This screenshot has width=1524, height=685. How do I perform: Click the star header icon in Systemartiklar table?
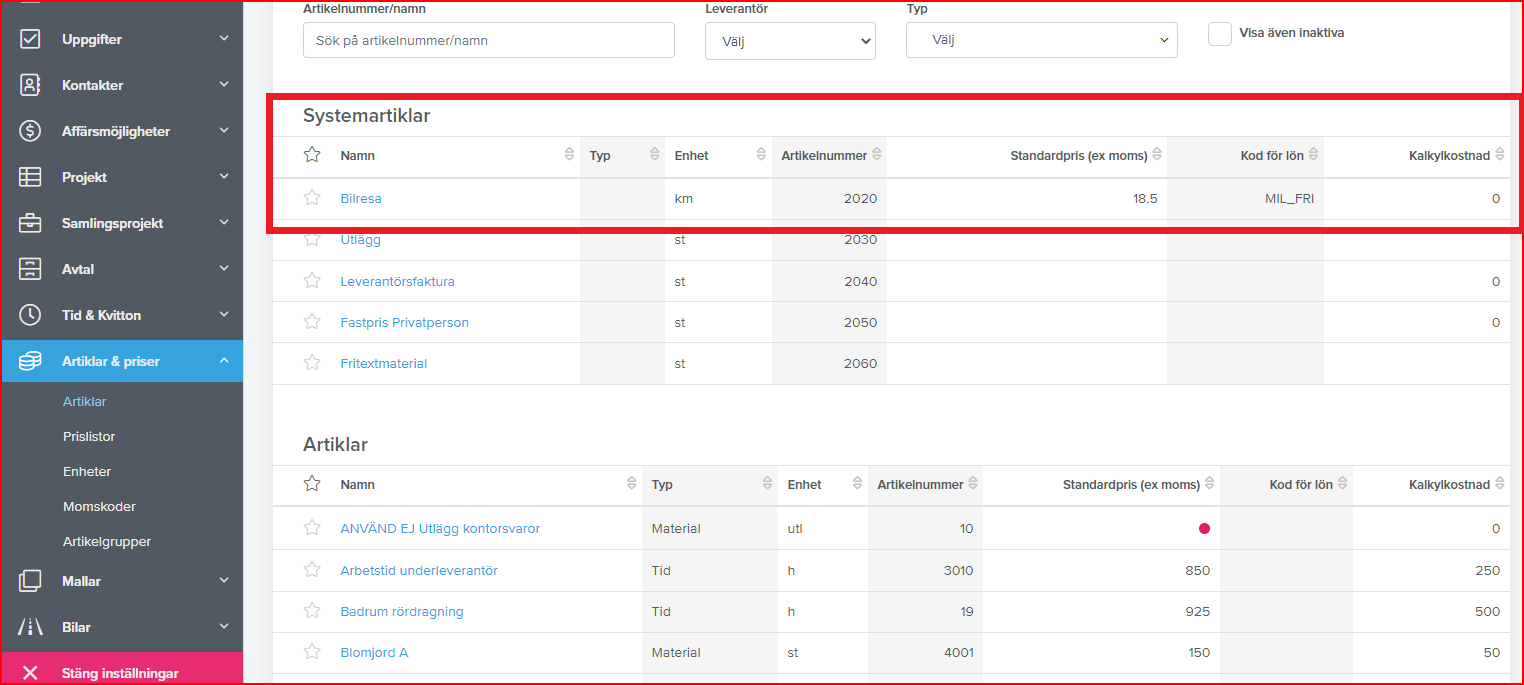point(312,155)
